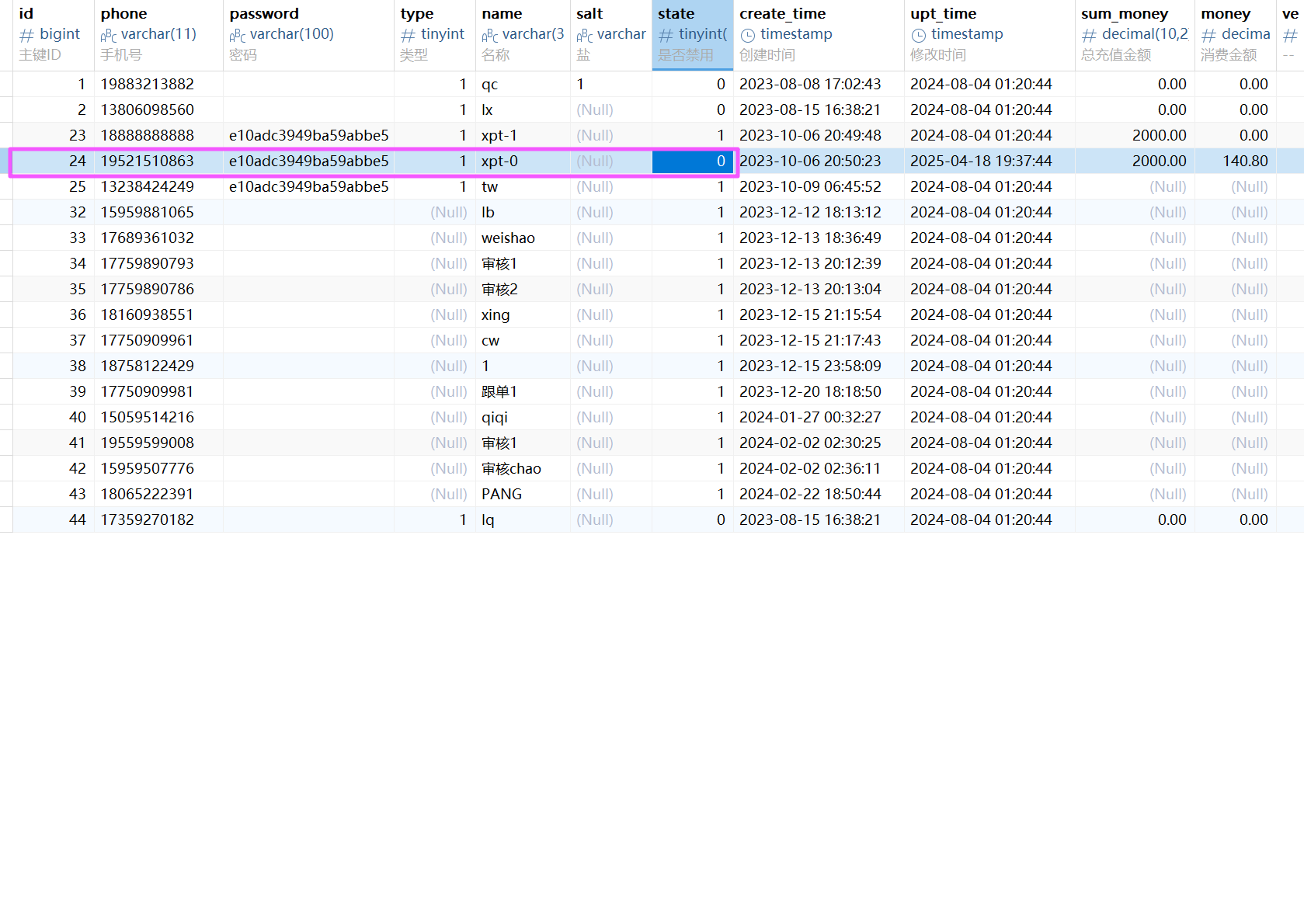The height and width of the screenshot is (924, 1304).
Task: Select name cell qc
Action: 523,84
